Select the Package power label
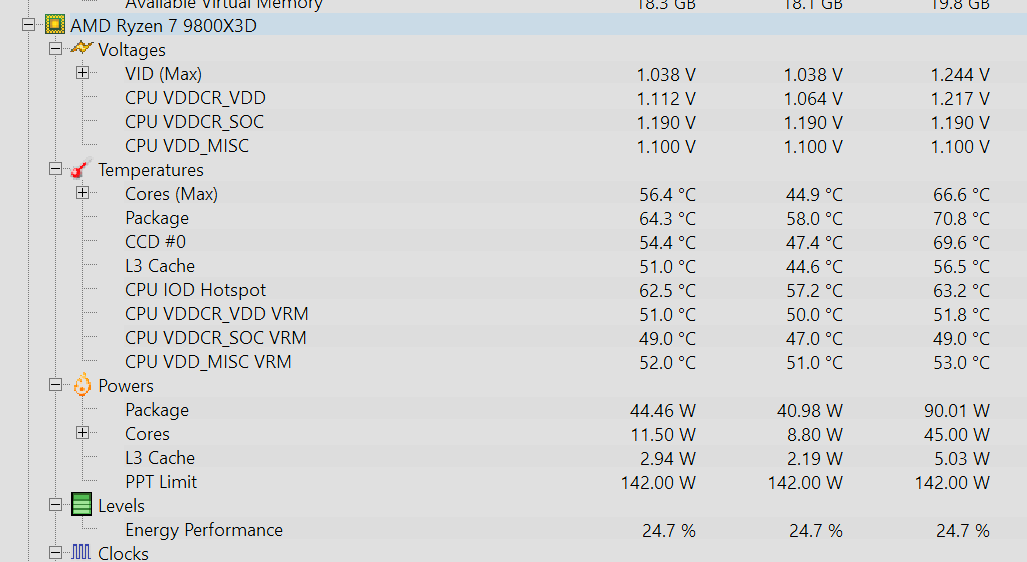The height and width of the screenshot is (562, 1027). pyautogui.click(x=157, y=410)
